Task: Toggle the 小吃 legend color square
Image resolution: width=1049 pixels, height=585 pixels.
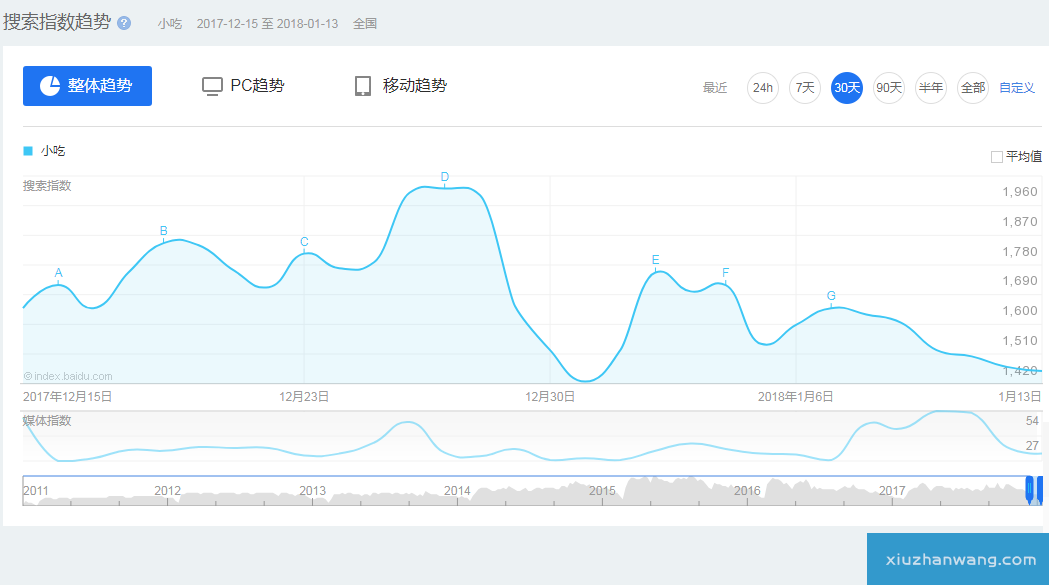Action: (28, 151)
